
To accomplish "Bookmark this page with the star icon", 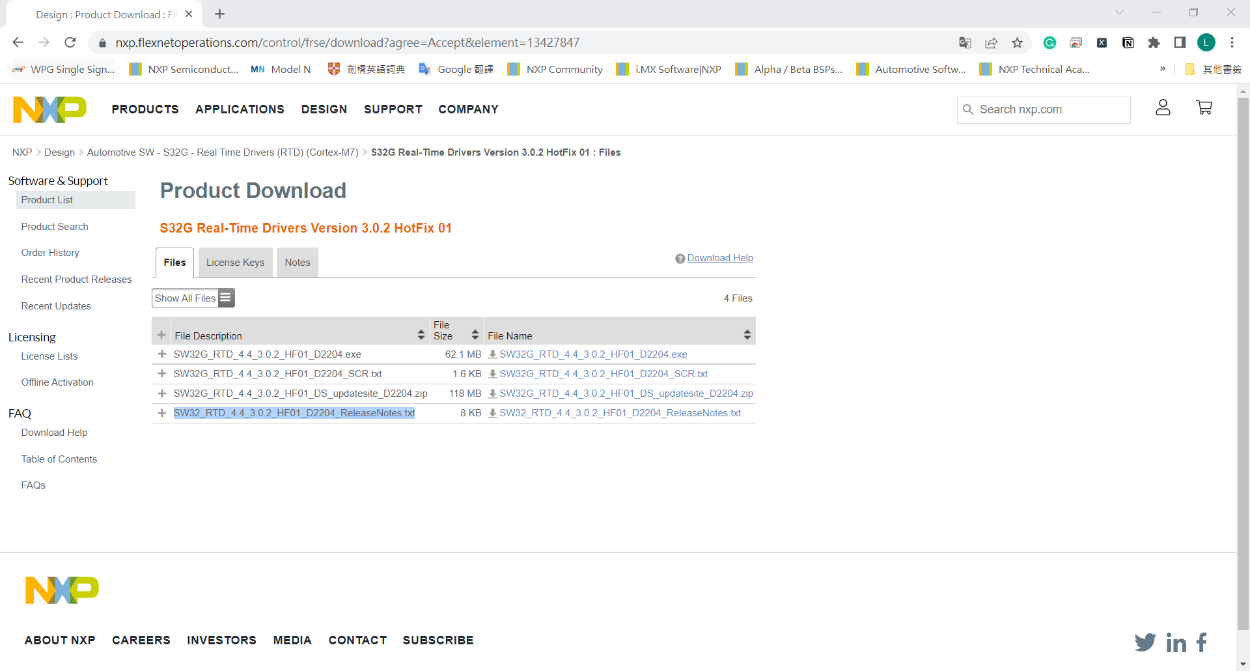I will click(1017, 43).
